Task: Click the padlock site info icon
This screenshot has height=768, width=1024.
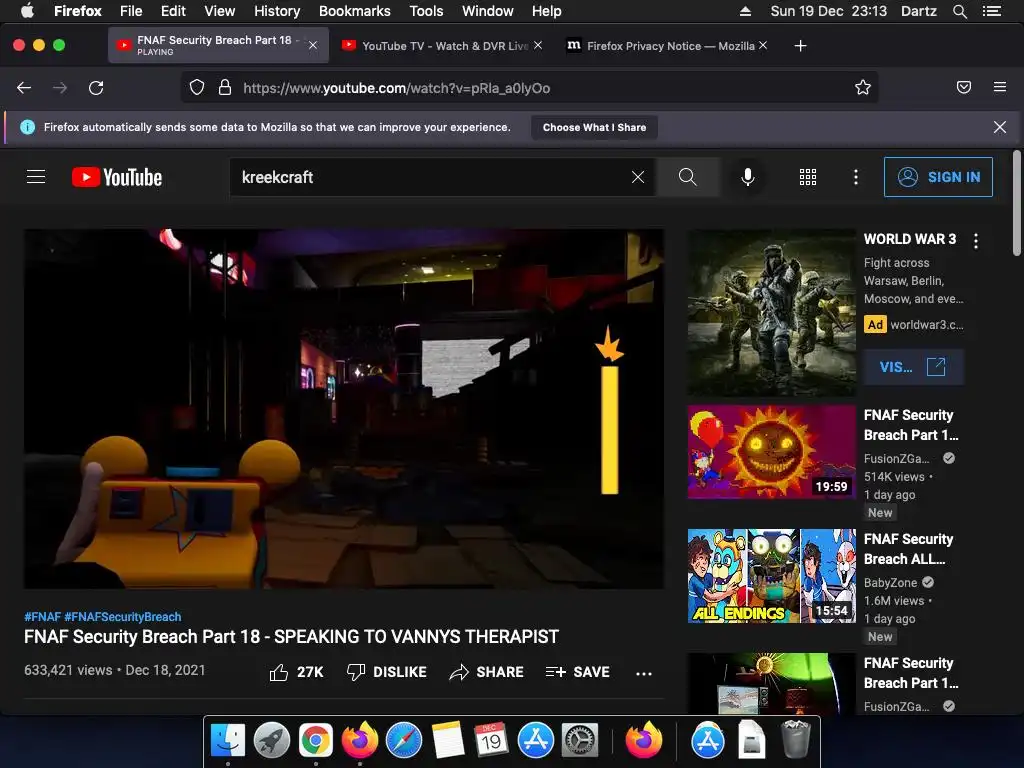Action: point(225,88)
